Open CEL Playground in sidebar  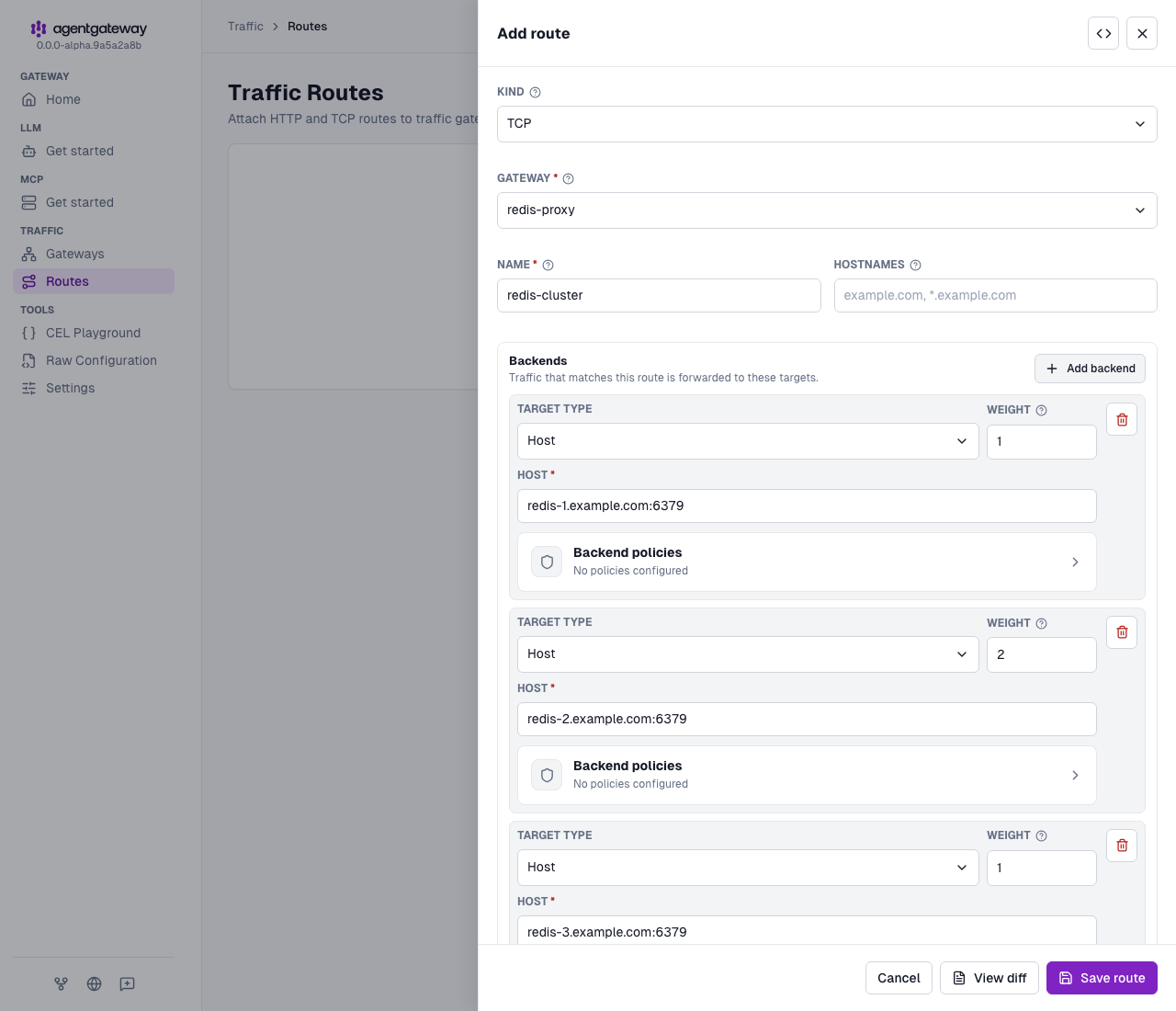94,333
